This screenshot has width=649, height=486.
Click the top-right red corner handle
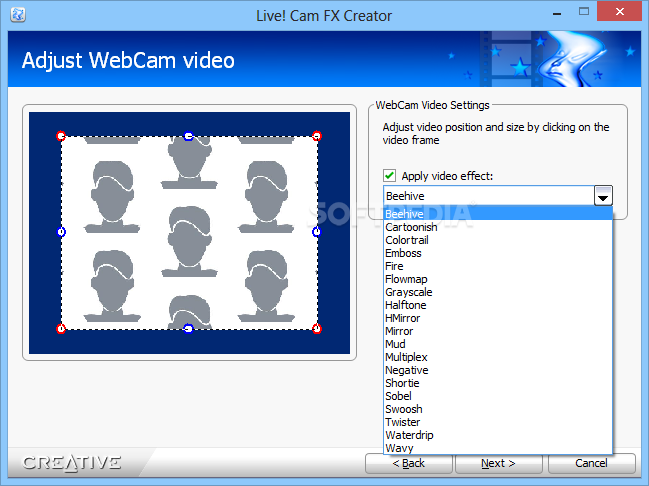pos(317,136)
